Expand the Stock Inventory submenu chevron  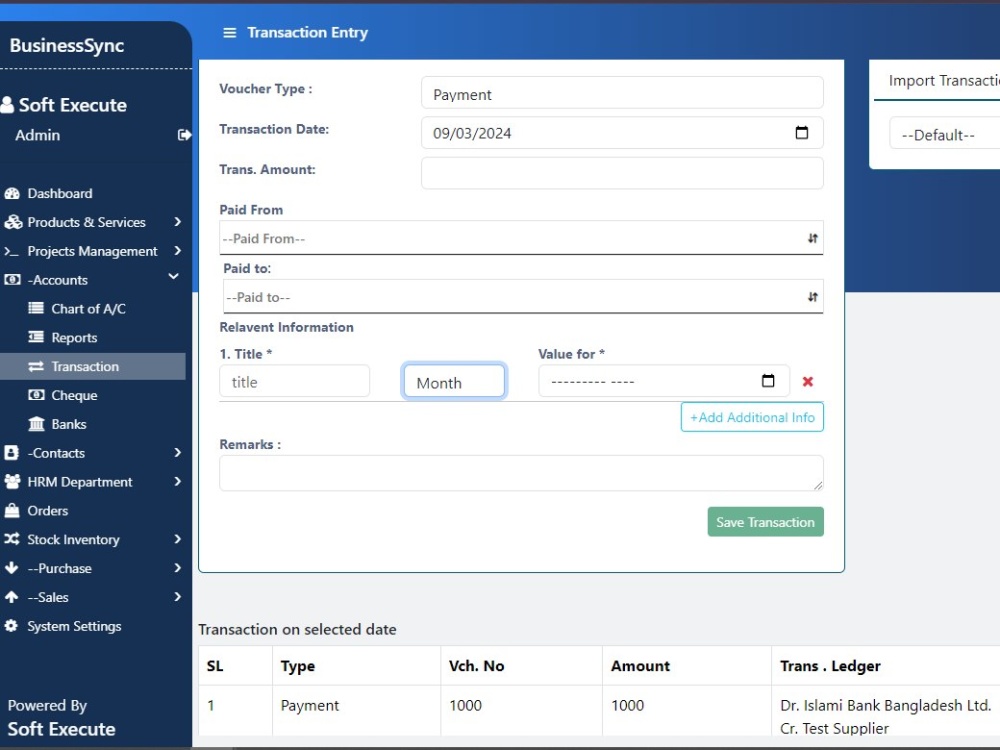click(177, 539)
